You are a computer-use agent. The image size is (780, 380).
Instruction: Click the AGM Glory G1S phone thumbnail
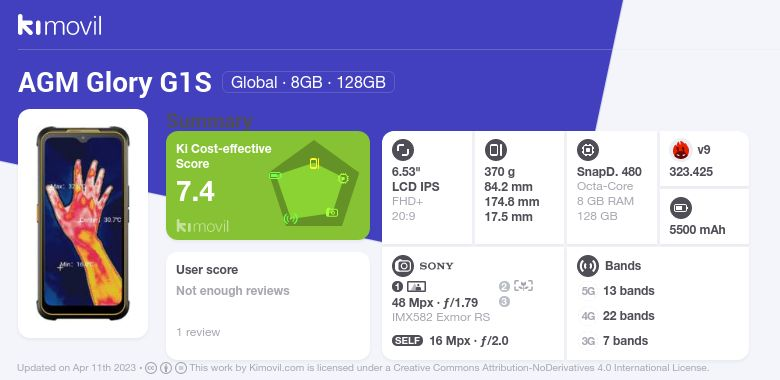[83, 223]
